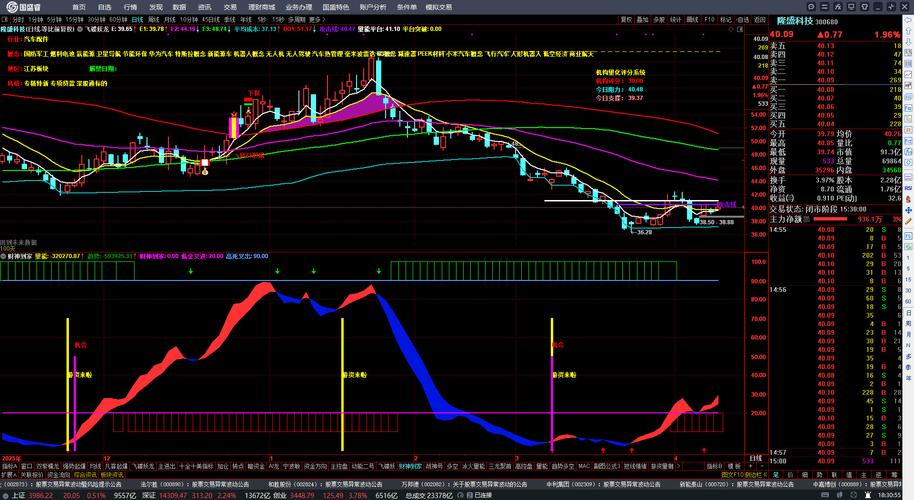Click the 国盛客 logo

tap(24, 7)
